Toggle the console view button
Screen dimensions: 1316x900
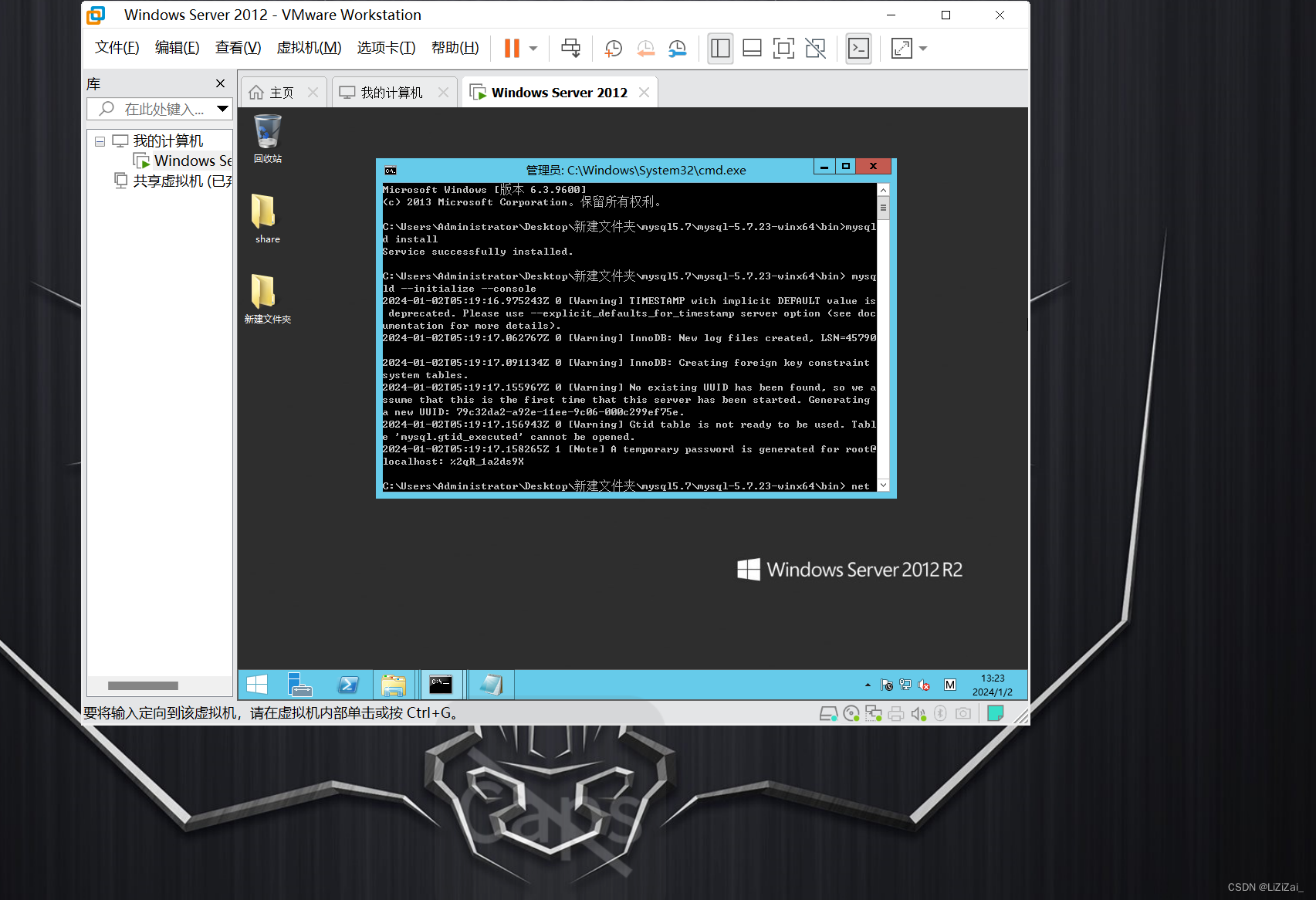(x=858, y=48)
